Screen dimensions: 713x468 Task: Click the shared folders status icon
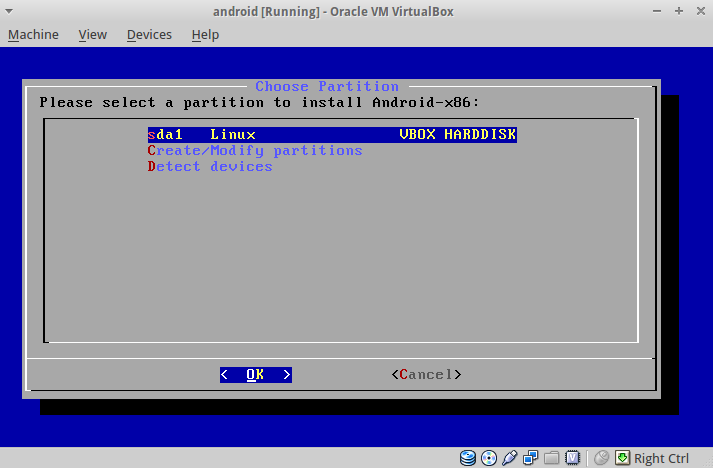pos(551,458)
